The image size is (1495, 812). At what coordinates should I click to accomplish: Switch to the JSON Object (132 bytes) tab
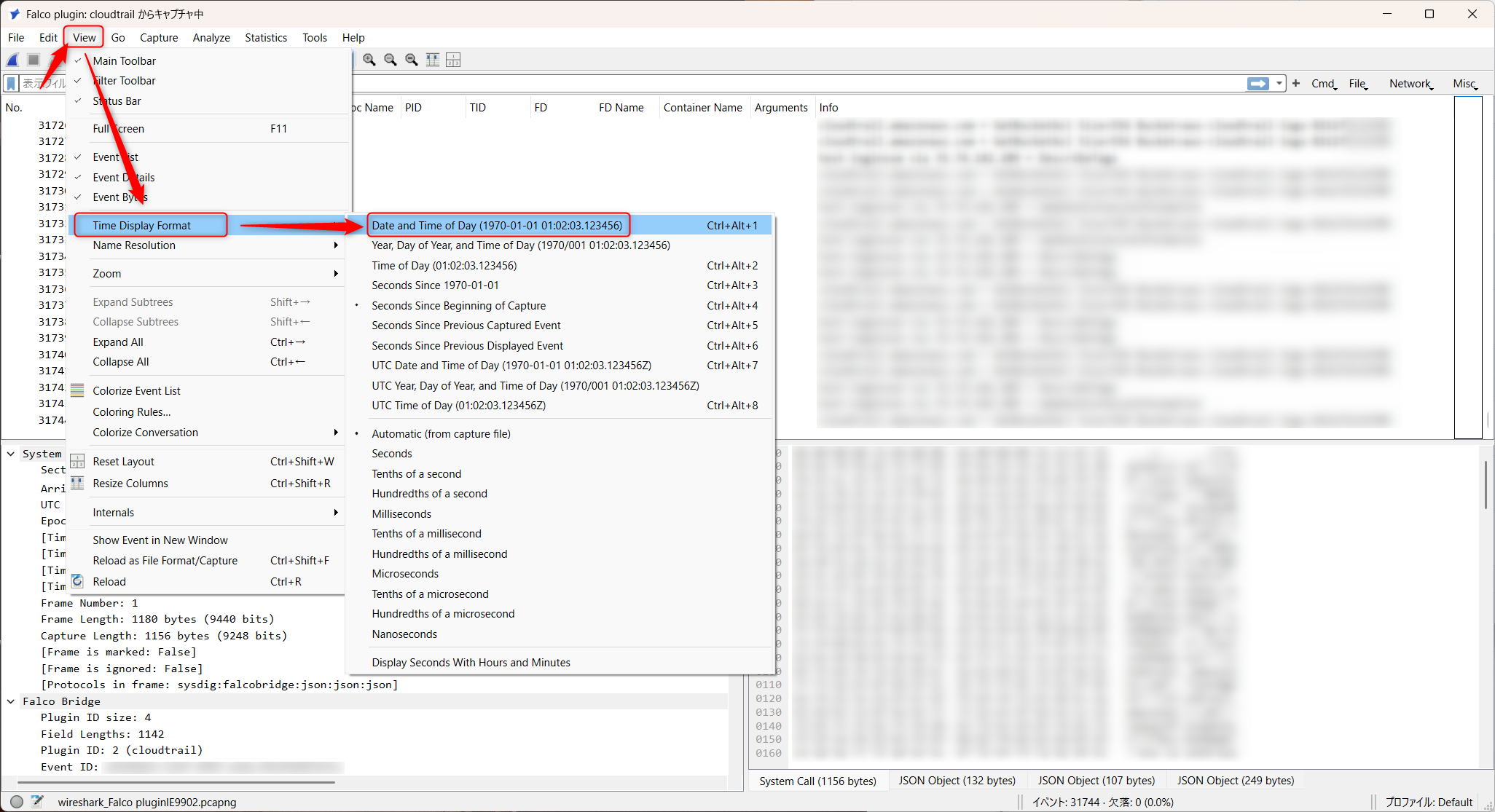coord(956,781)
